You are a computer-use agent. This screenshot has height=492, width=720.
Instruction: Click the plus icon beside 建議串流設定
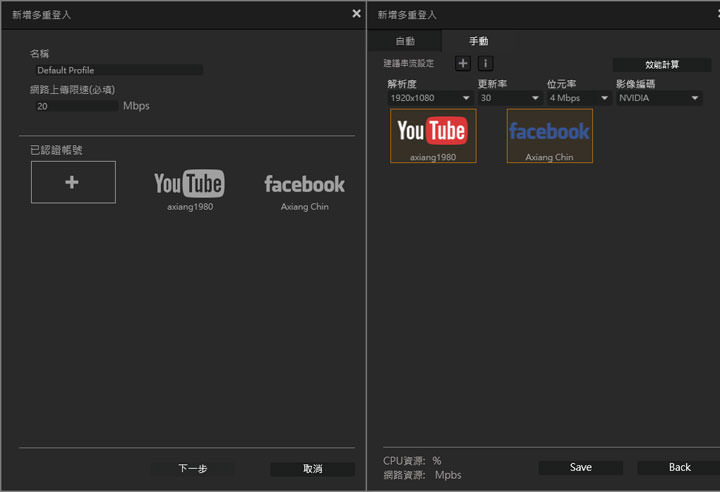[463, 64]
